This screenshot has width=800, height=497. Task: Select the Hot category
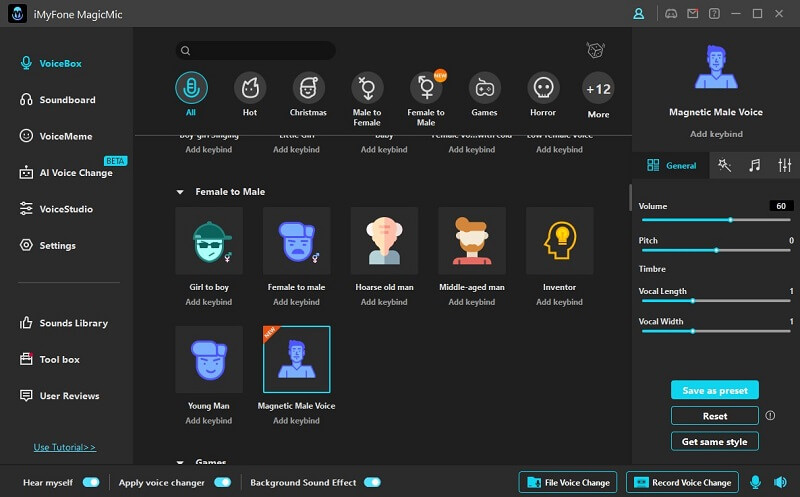click(250, 88)
